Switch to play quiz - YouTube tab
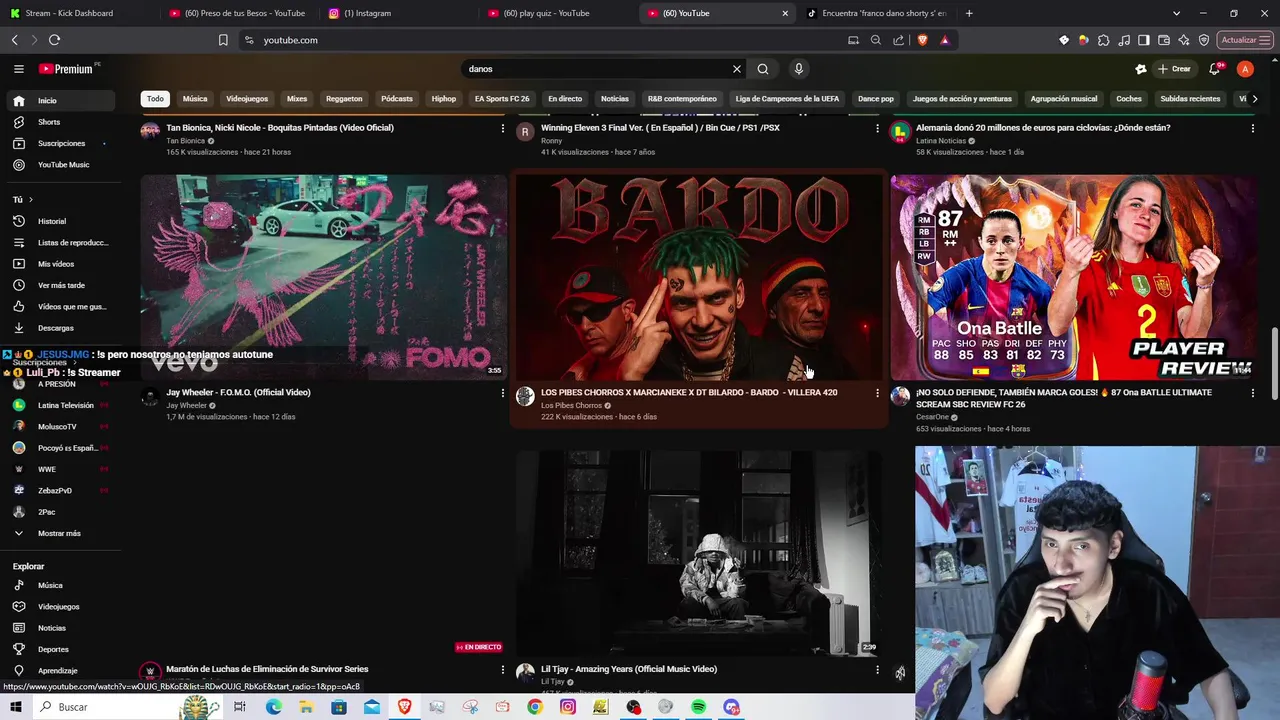The height and width of the screenshot is (720, 1280). pyautogui.click(x=560, y=13)
